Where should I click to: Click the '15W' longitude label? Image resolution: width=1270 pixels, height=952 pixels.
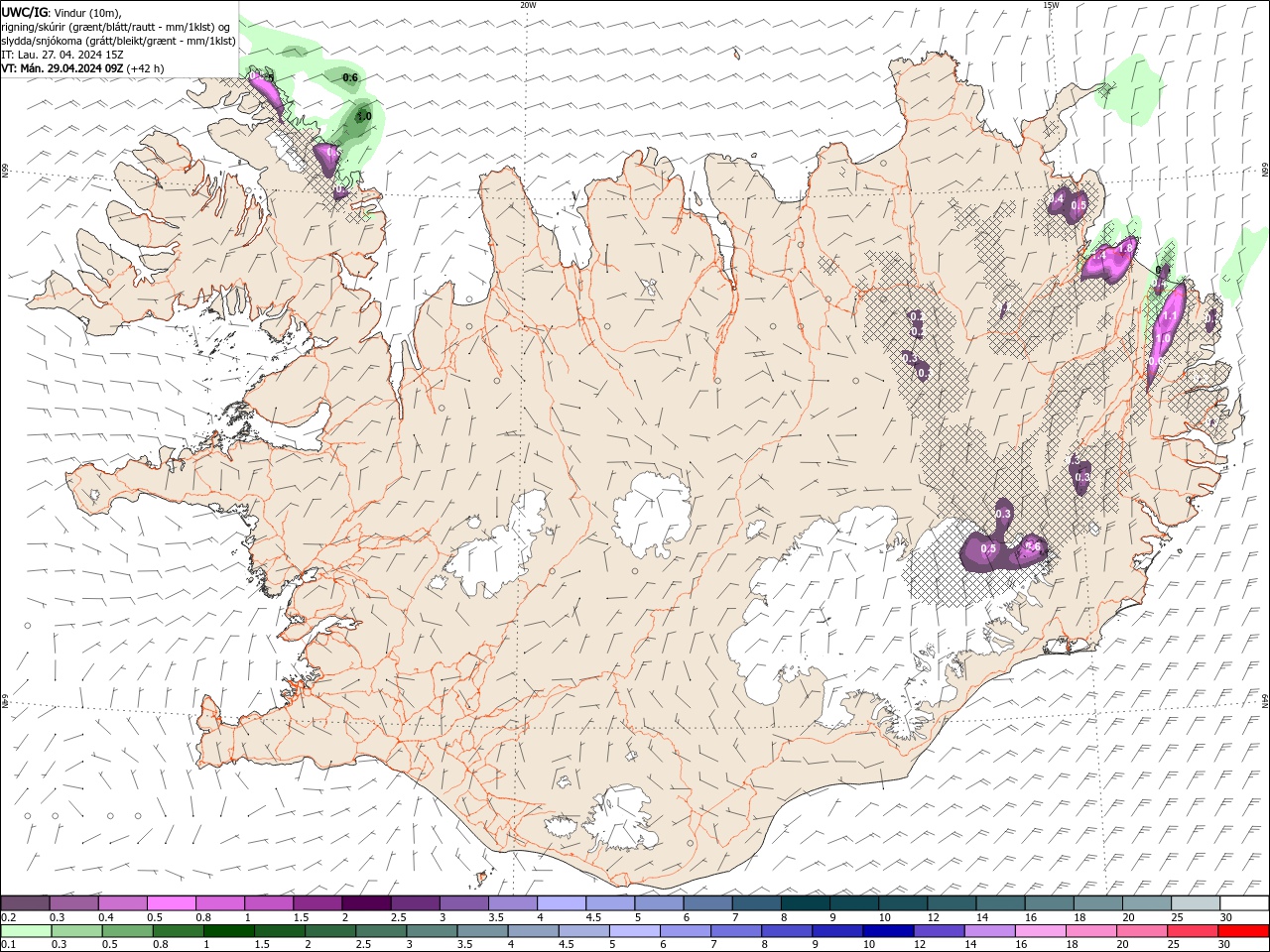pyautogui.click(x=1051, y=5)
